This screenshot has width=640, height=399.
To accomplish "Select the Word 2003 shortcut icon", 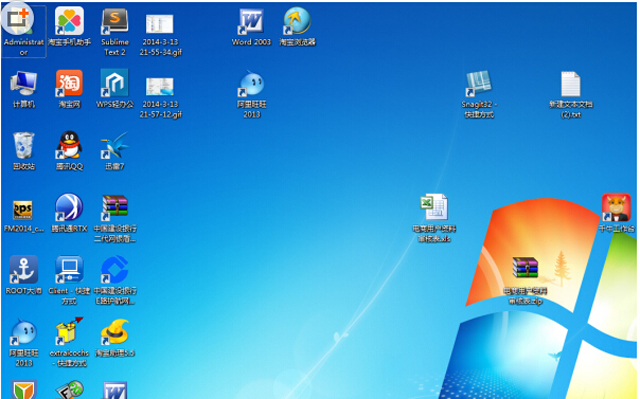I will (x=251, y=21).
